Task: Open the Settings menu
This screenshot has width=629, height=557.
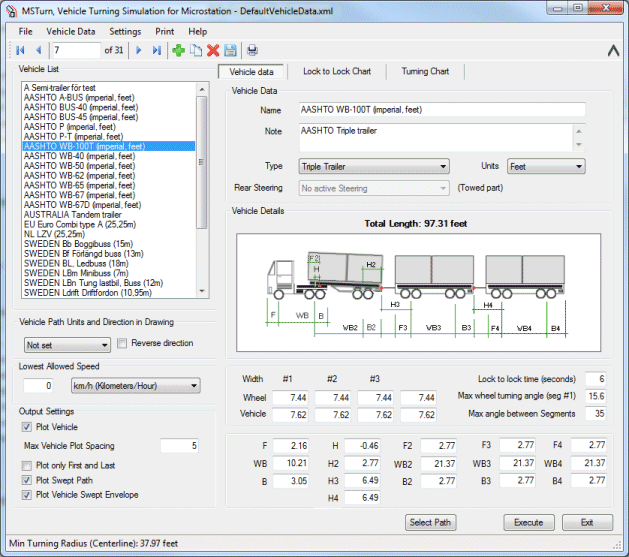Action: point(125,32)
